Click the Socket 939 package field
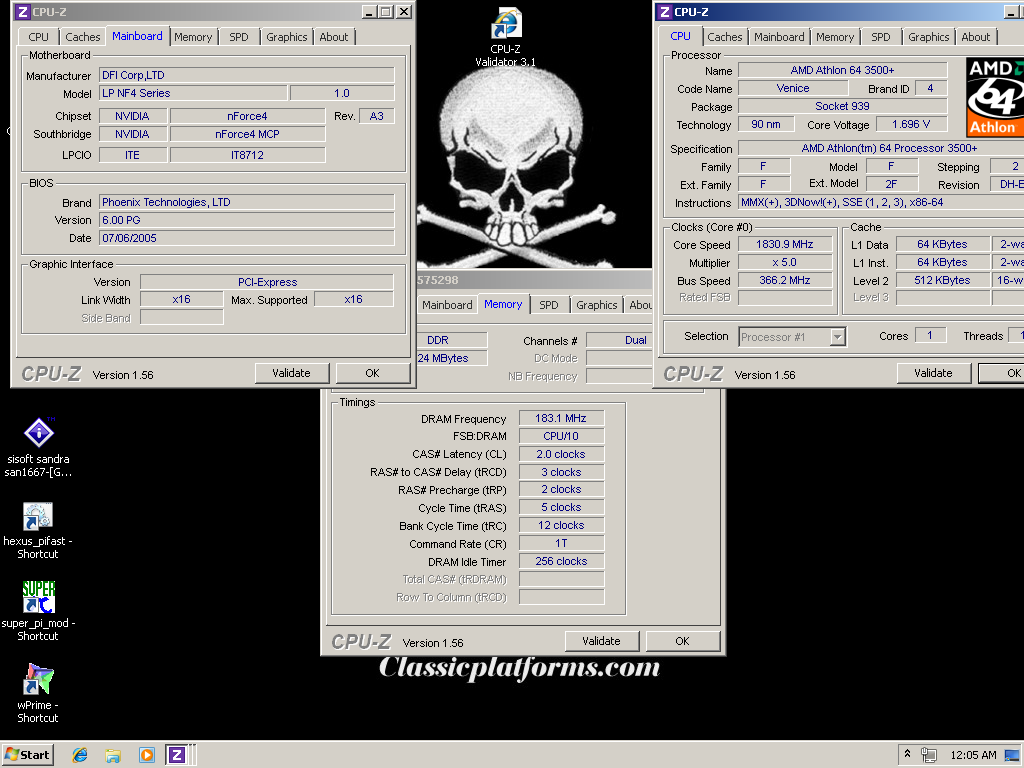1024x768 pixels. point(842,106)
